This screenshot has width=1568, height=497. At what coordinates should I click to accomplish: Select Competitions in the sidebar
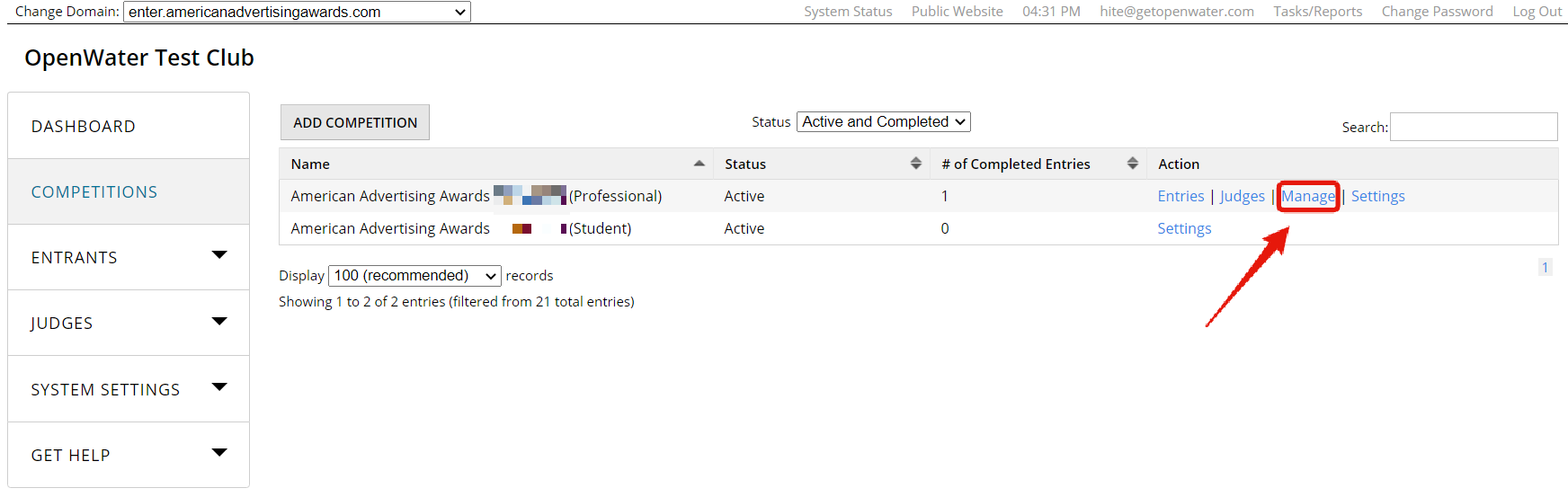point(129,191)
